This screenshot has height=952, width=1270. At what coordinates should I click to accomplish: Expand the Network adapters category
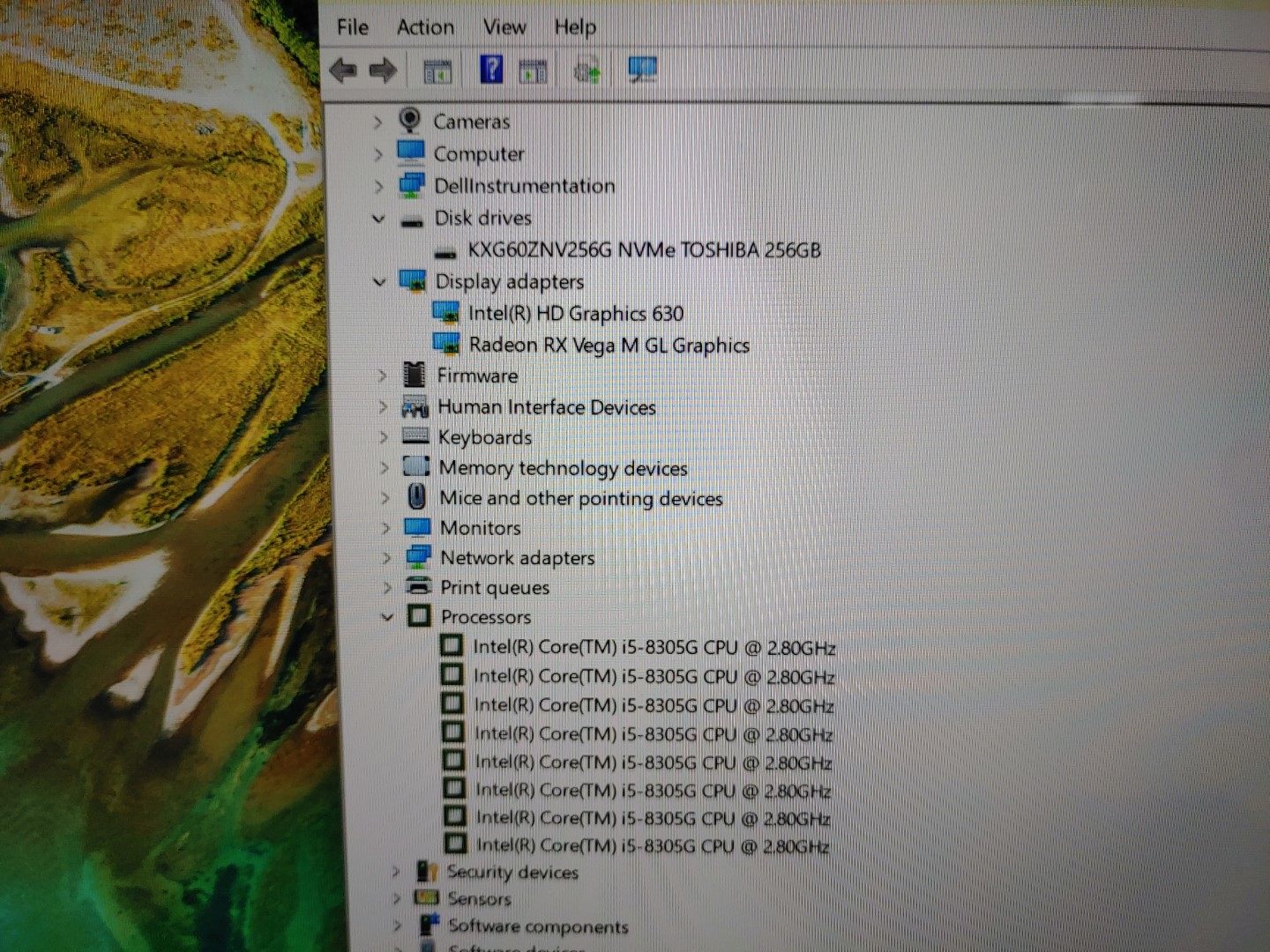(x=386, y=558)
